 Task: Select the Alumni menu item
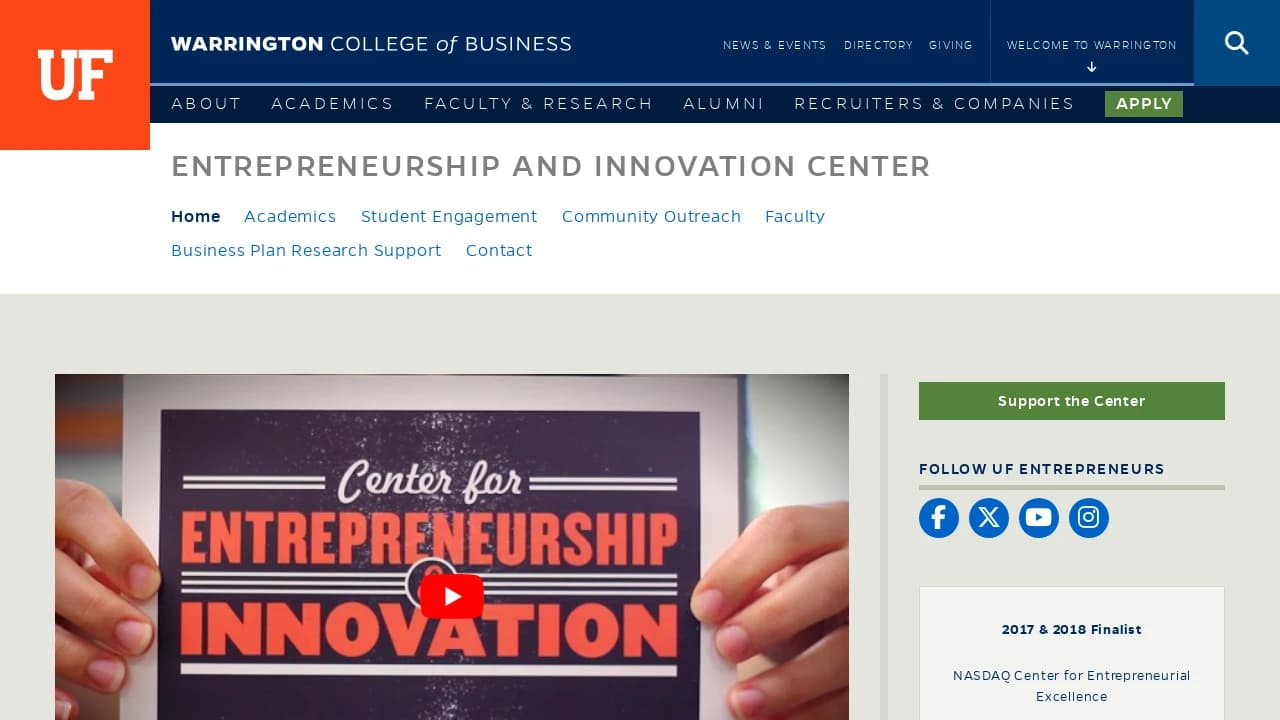click(723, 104)
